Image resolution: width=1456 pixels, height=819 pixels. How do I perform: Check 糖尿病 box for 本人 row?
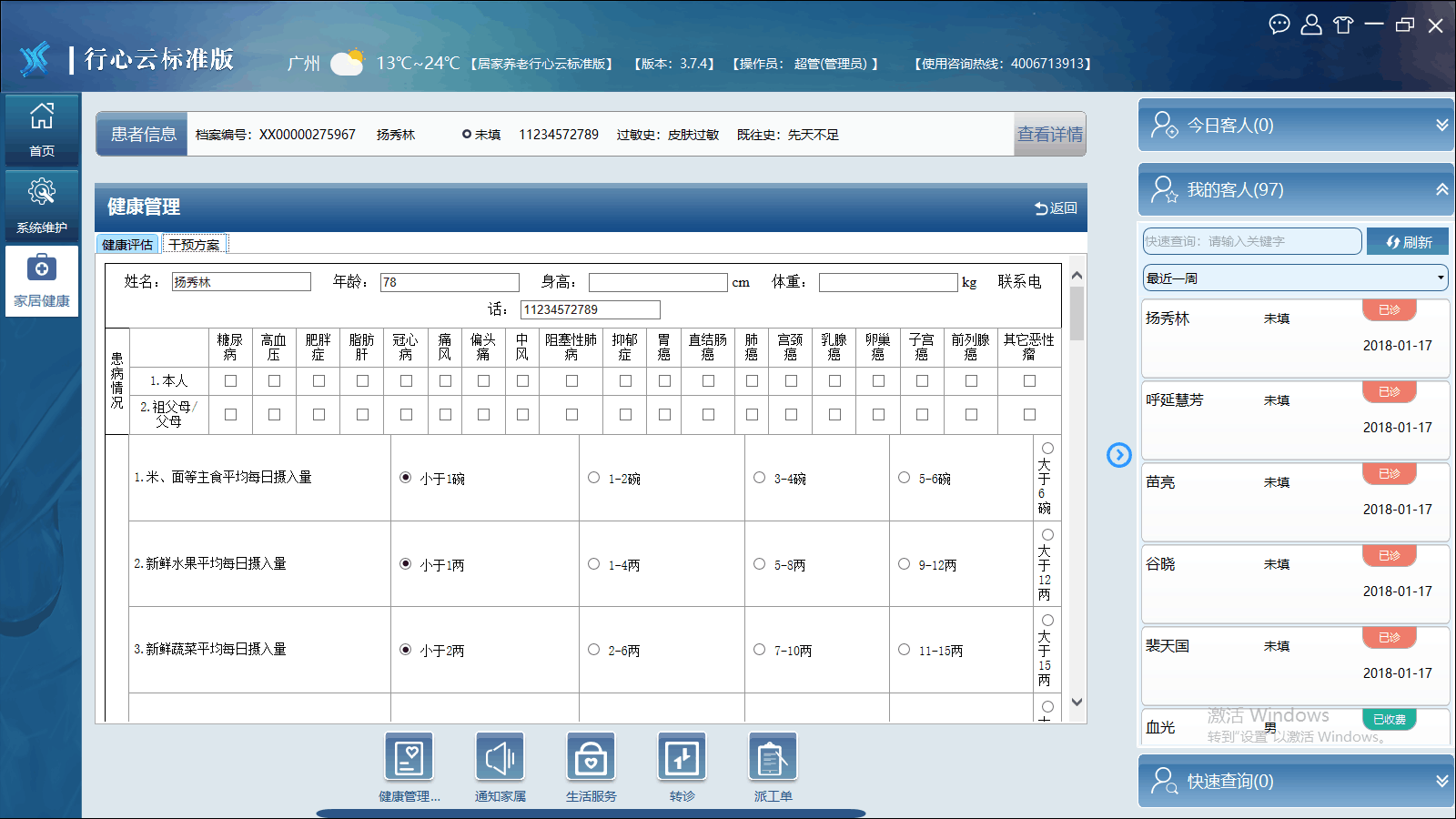tap(230, 381)
